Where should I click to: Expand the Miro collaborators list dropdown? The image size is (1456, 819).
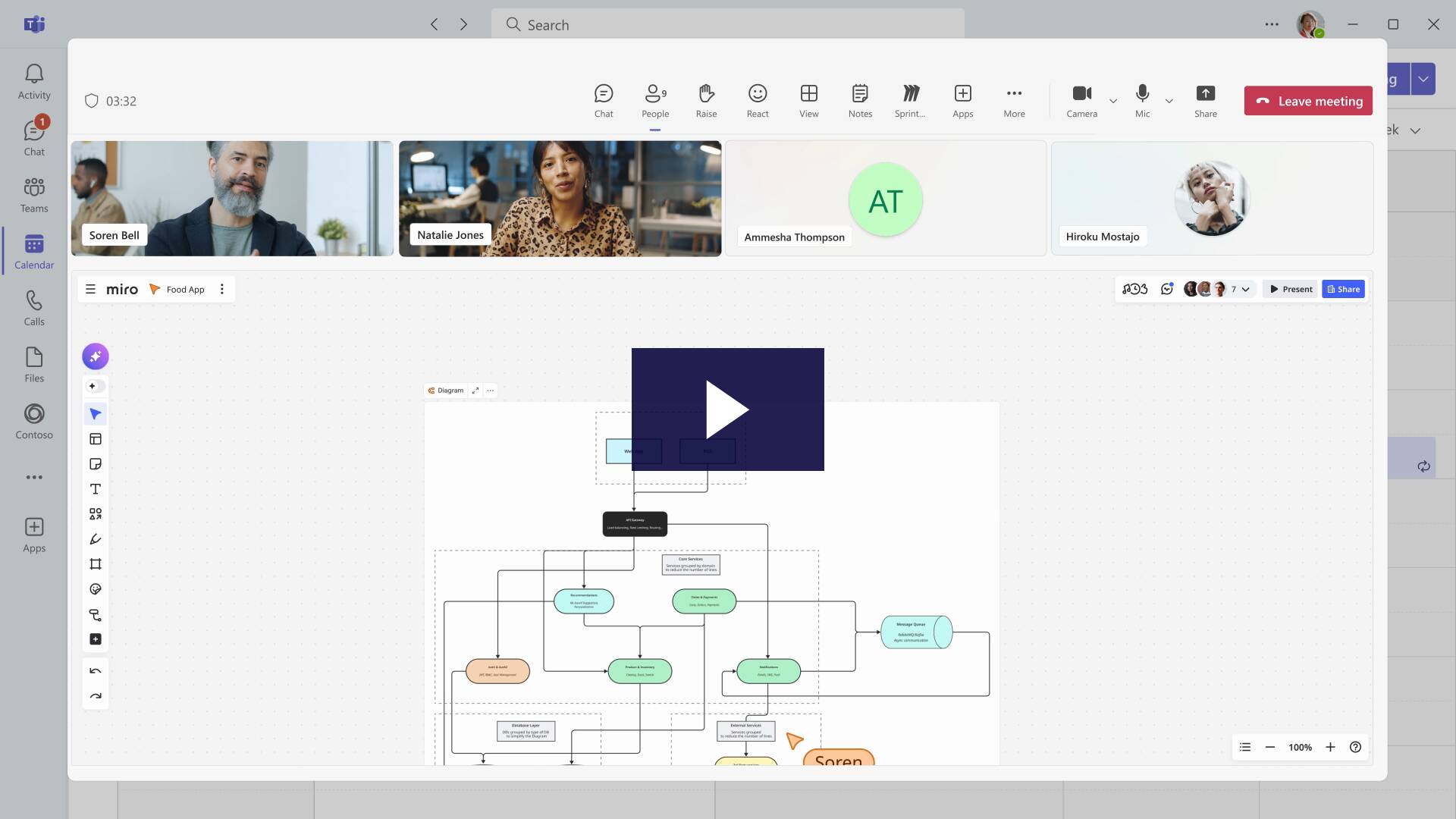point(1245,290)
